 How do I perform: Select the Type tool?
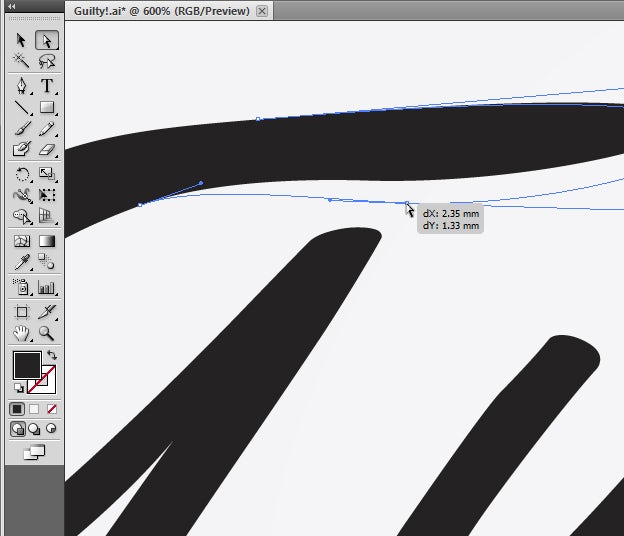tap(46, 87)
